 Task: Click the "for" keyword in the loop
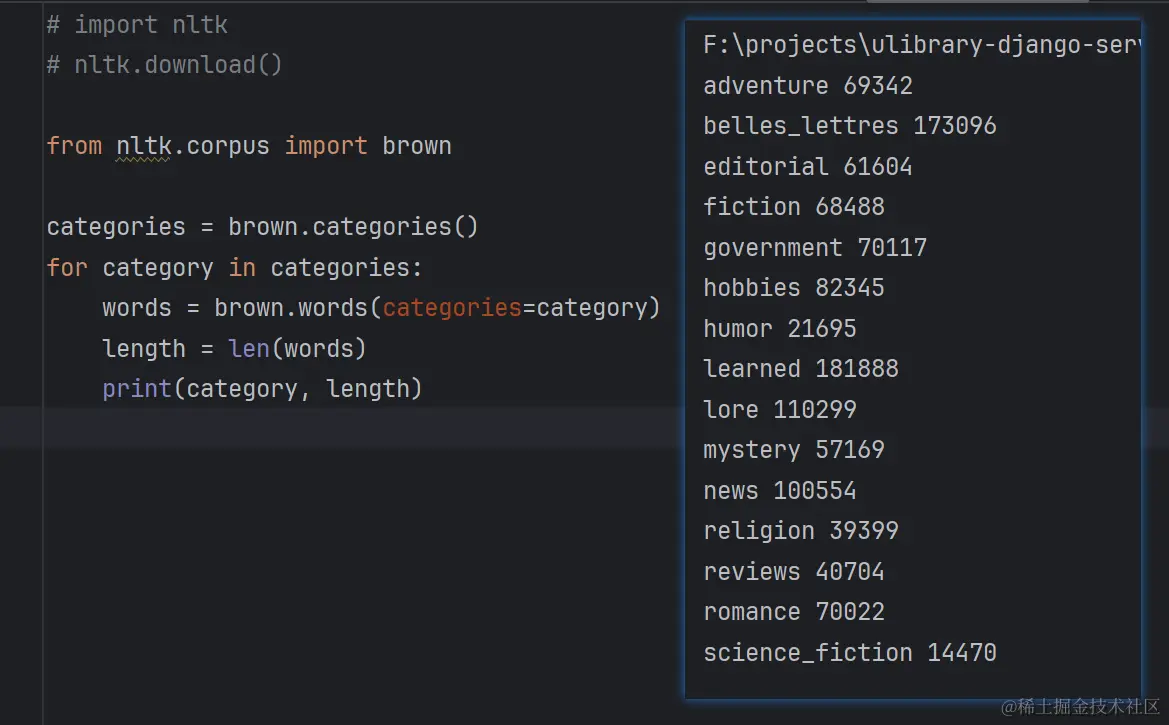pyautogui.click(x=67, y=268)
